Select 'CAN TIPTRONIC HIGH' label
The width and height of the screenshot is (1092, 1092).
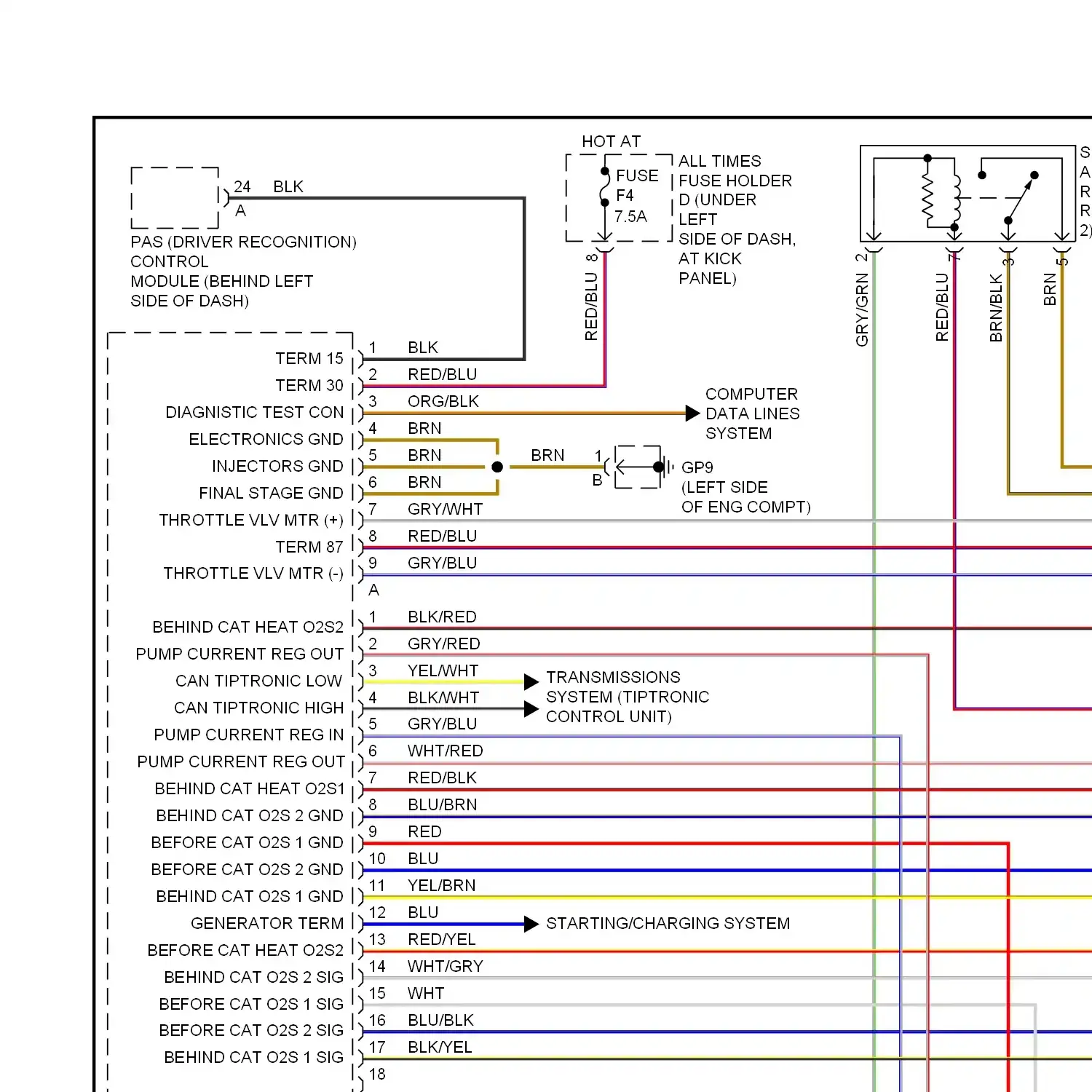(x=258, y=708)
